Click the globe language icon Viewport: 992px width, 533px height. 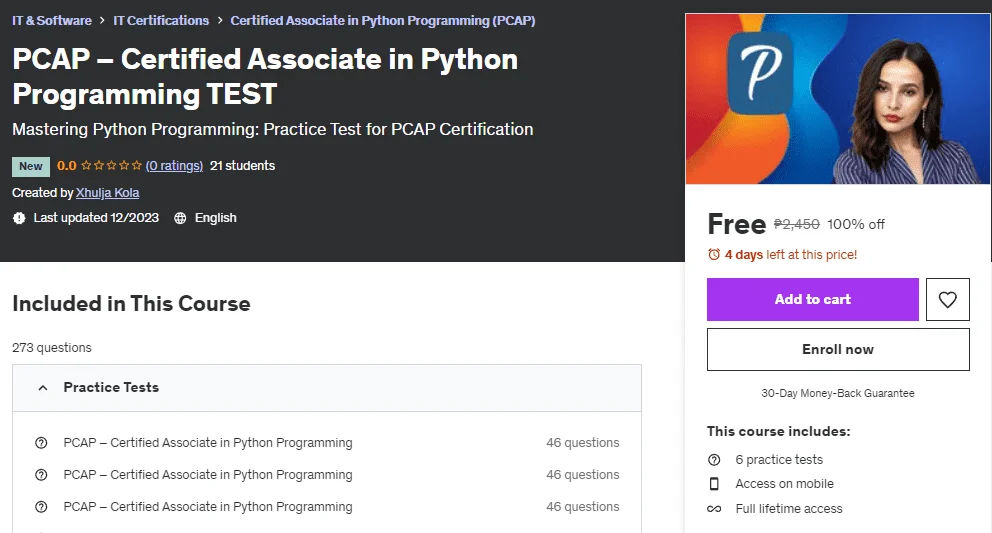pyautogui.click(x=180, y=218)
